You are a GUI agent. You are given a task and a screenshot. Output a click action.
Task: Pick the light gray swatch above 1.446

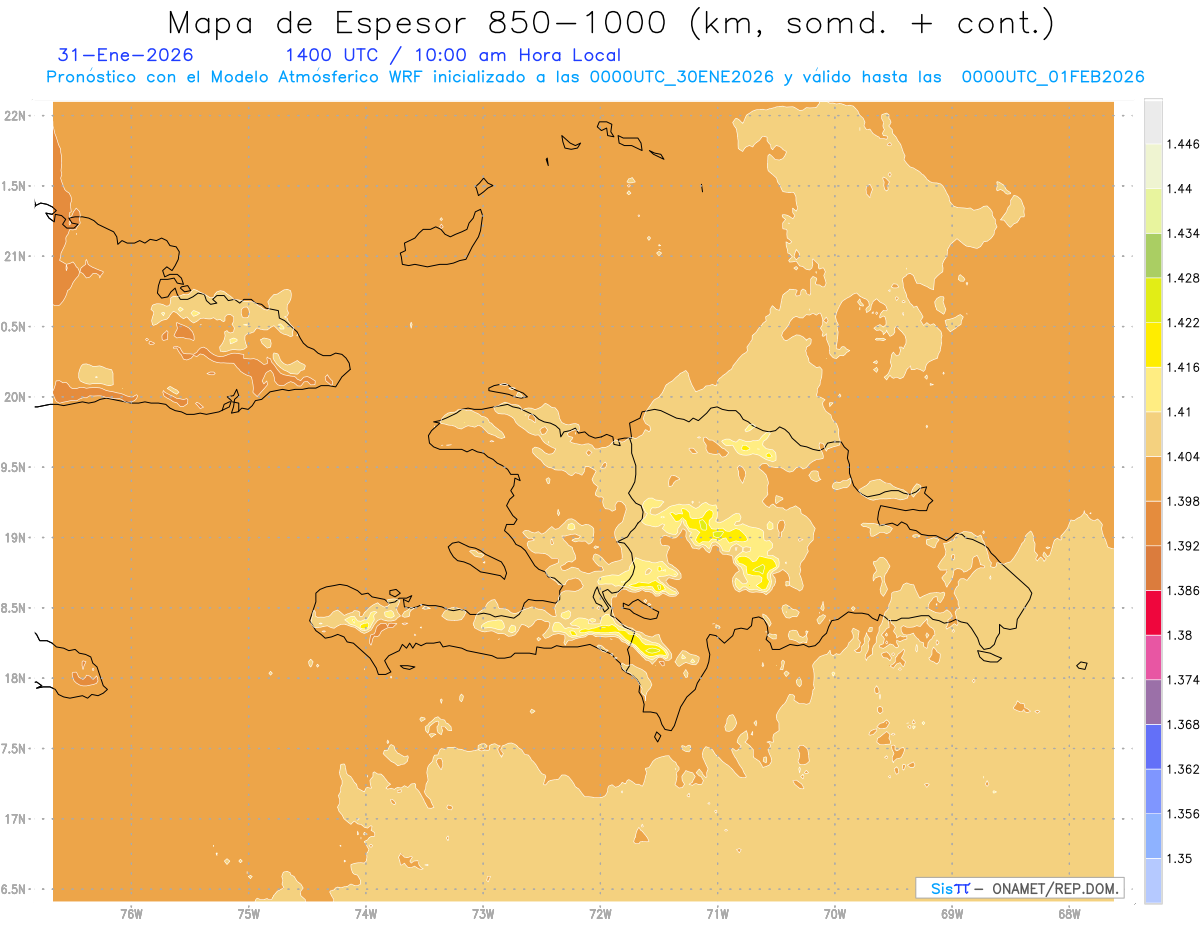1153,121
